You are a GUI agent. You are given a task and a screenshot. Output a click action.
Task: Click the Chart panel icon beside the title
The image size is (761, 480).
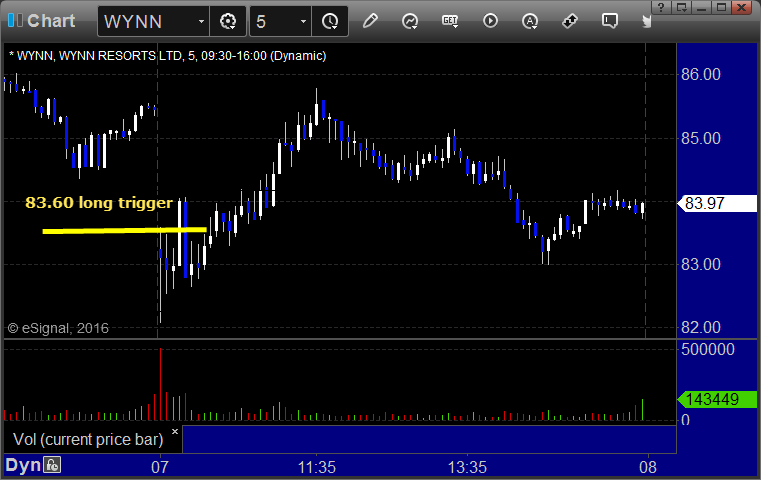15,21
